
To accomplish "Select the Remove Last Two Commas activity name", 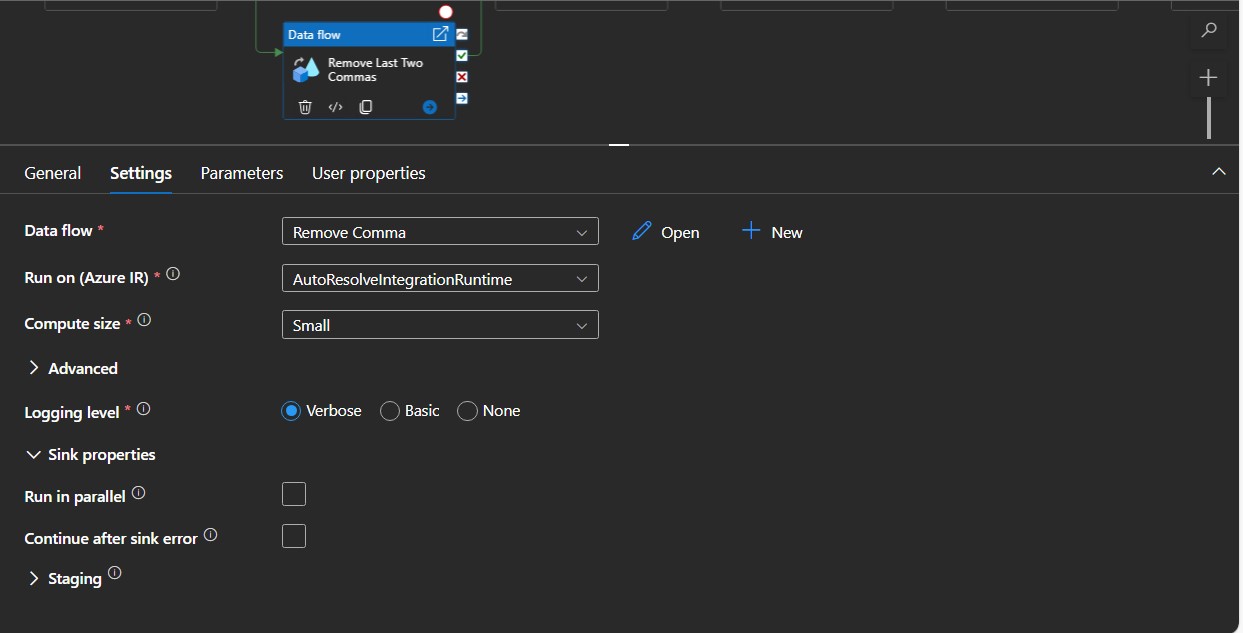I will click(376, 70).
